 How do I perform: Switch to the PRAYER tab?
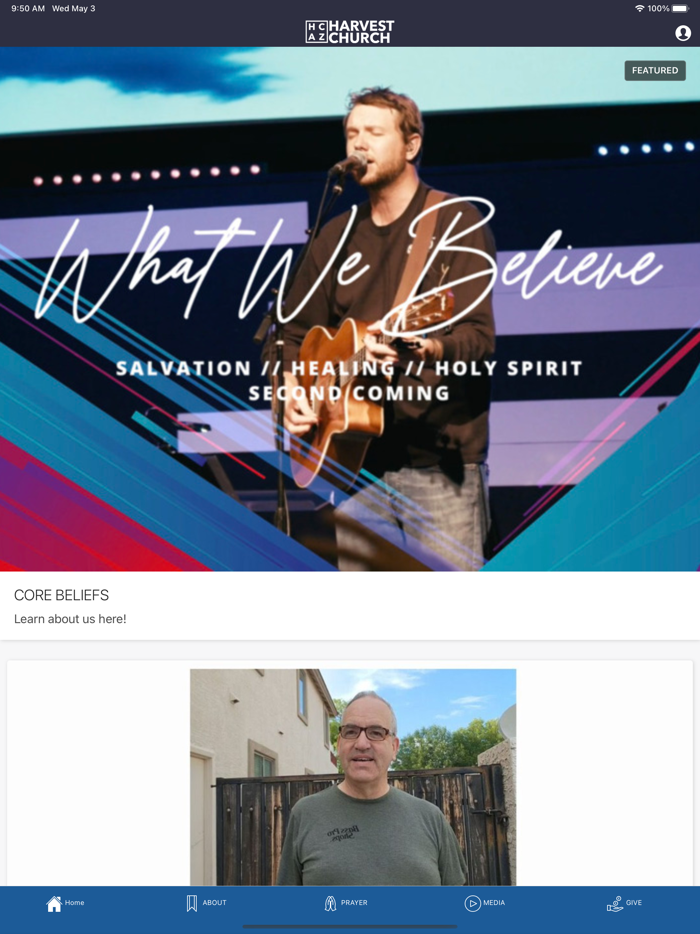click(354, 902)
